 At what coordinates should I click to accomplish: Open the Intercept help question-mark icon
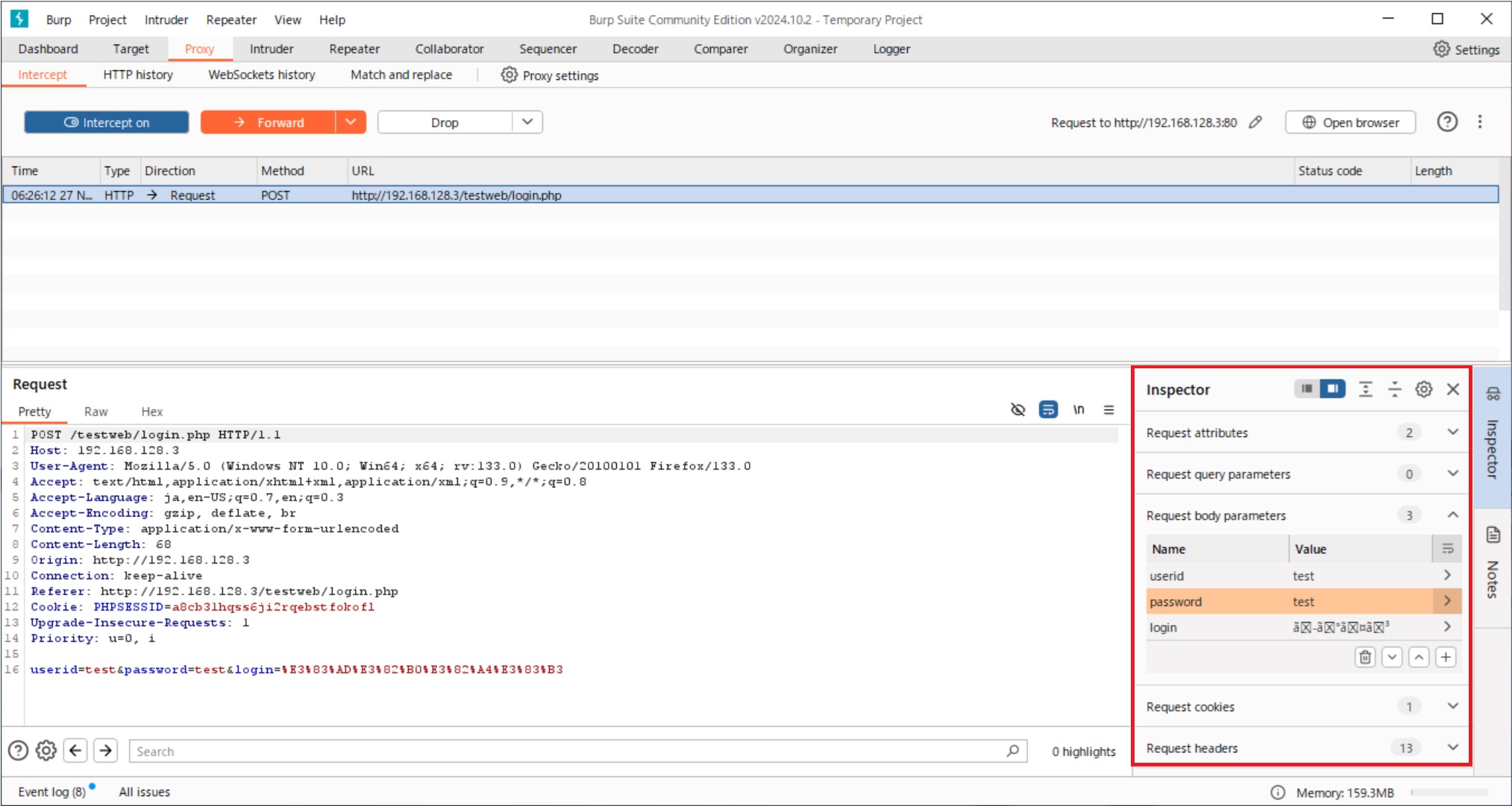coord(1447,122)
